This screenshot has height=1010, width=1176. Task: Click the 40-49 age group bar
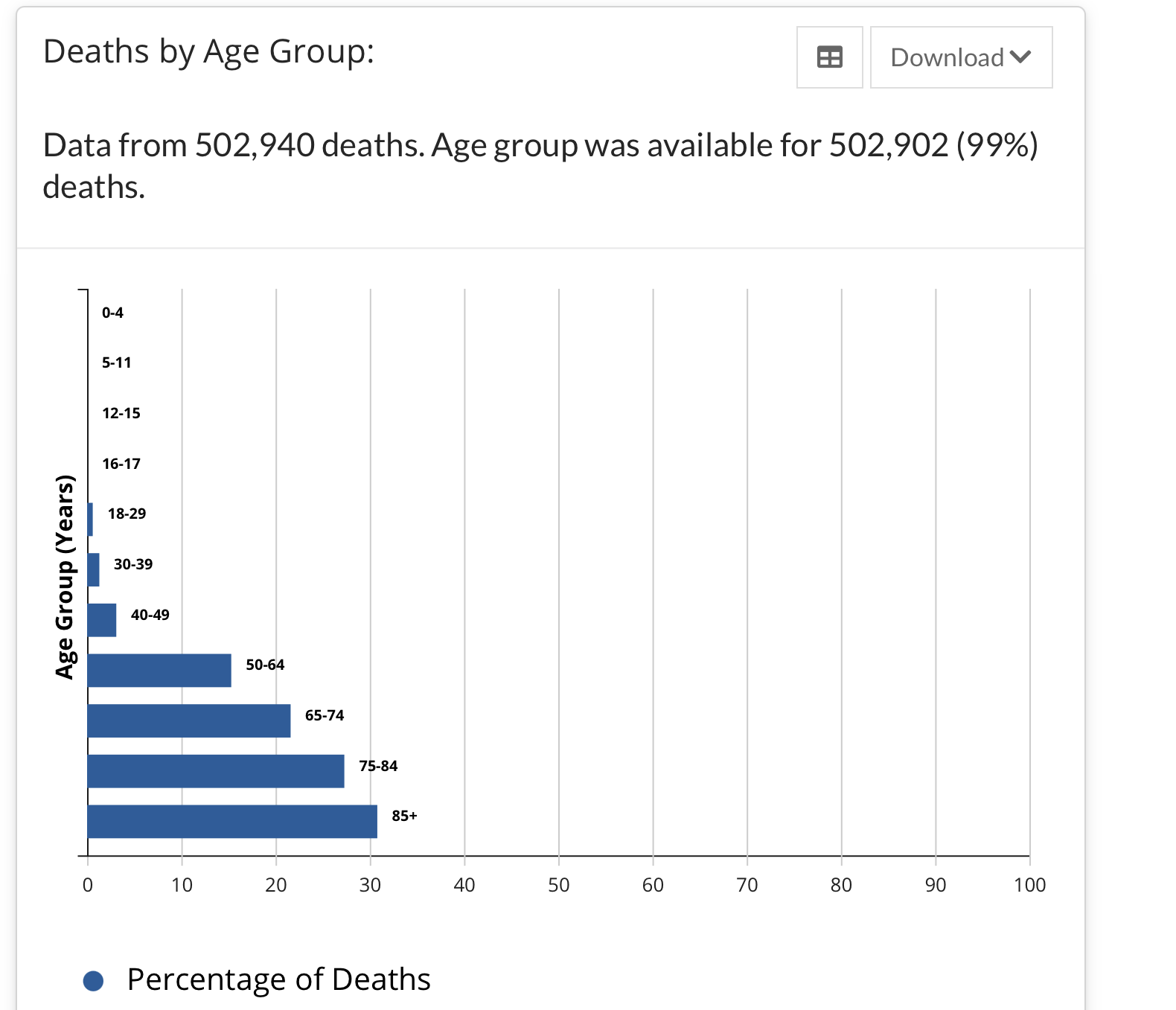point(102,620)
